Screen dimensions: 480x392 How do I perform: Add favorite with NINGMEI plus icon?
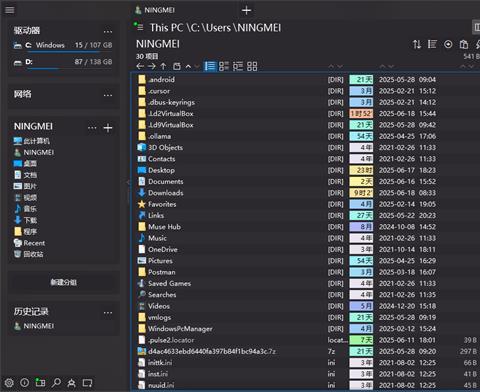(108, 128)
